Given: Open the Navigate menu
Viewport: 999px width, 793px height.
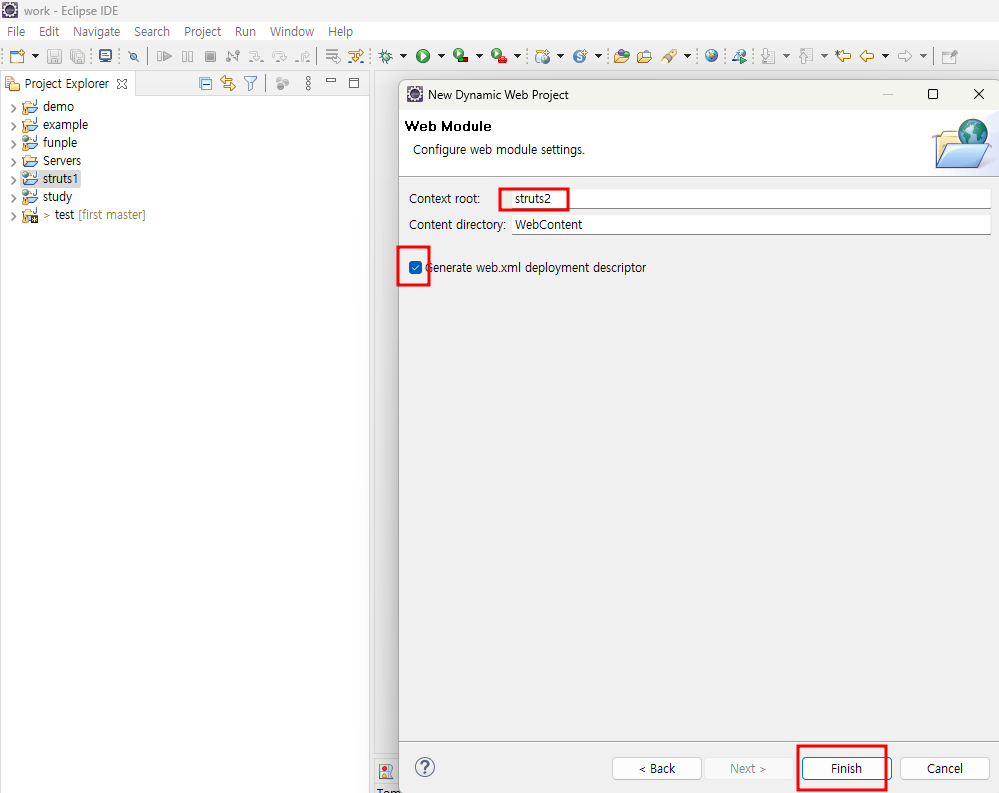Looking at the screenshot, I should pyautogui.click(x=96, y=31).
